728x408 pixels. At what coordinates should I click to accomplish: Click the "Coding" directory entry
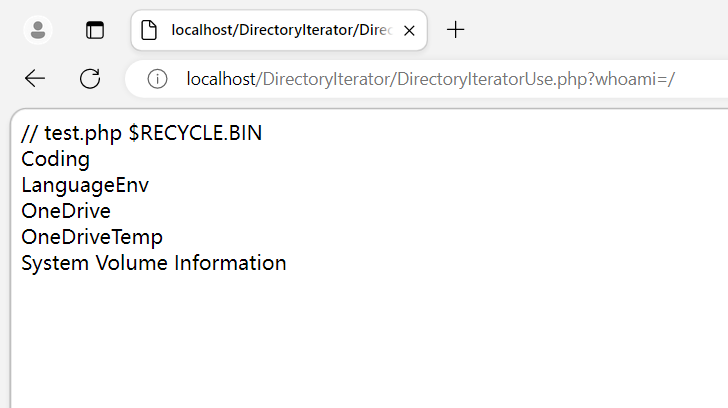tap(55, 159)
